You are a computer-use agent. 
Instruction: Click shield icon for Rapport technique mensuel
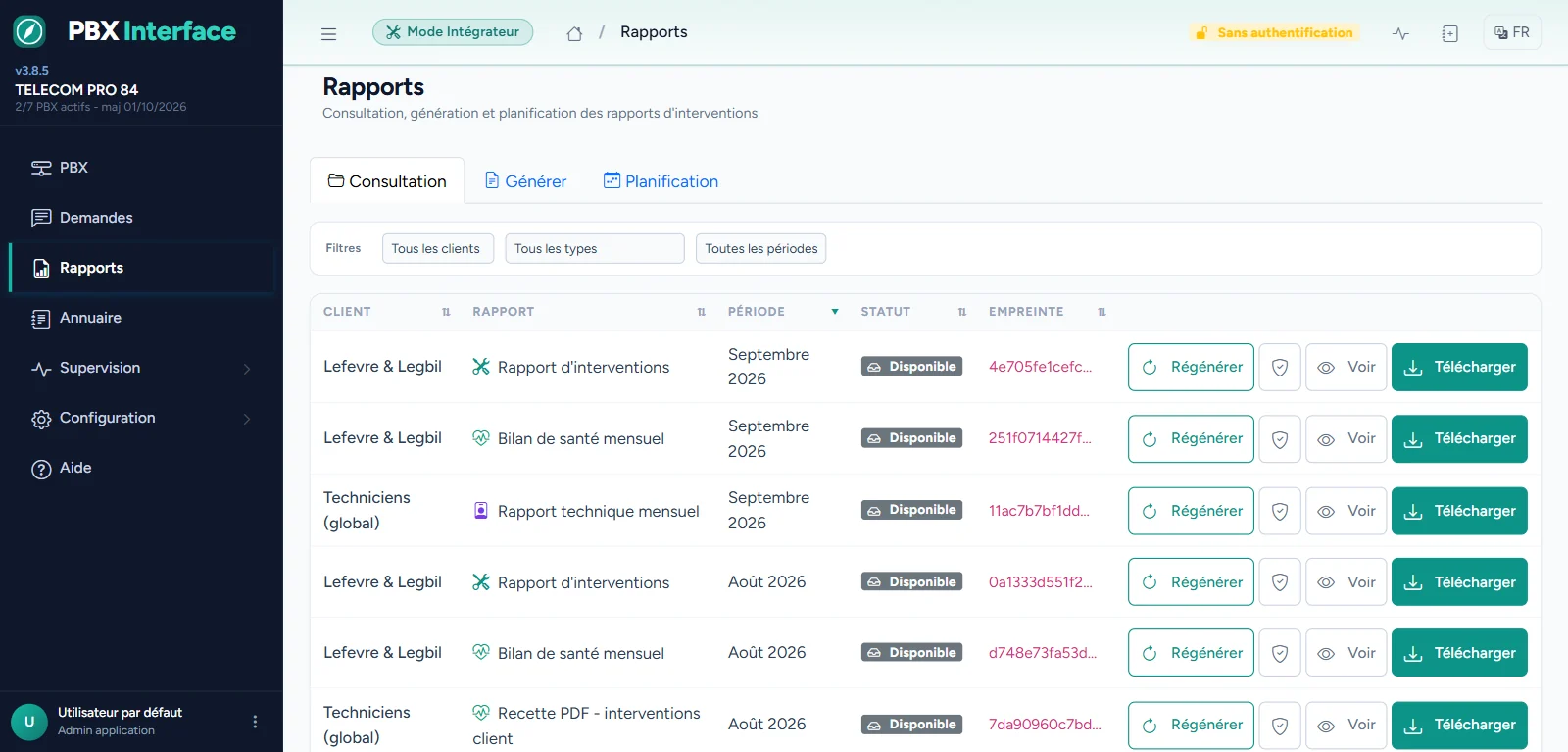(x=1280, y=511)
